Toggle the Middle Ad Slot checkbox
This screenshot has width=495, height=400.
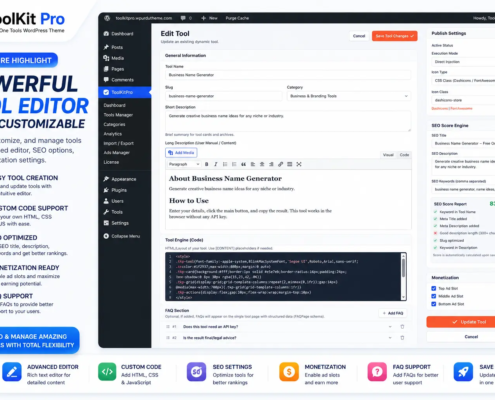click(x=434, y=296)
